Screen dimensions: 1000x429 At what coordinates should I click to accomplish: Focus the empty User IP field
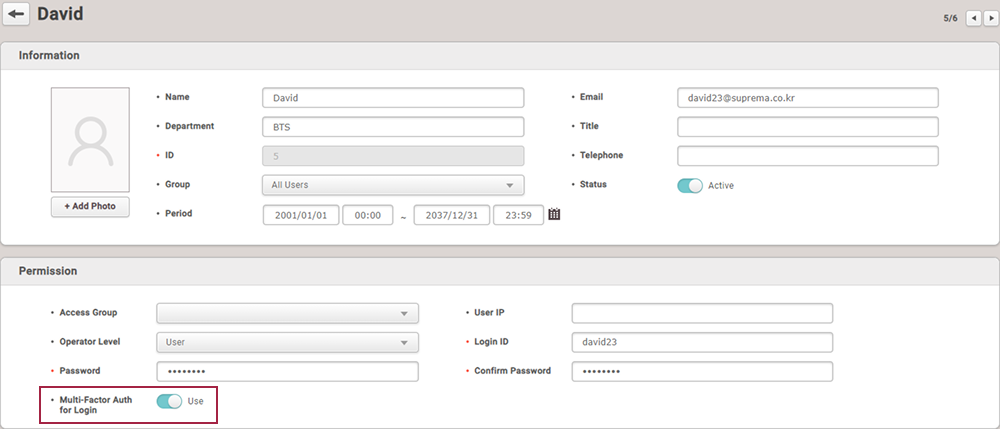[702, 313]
